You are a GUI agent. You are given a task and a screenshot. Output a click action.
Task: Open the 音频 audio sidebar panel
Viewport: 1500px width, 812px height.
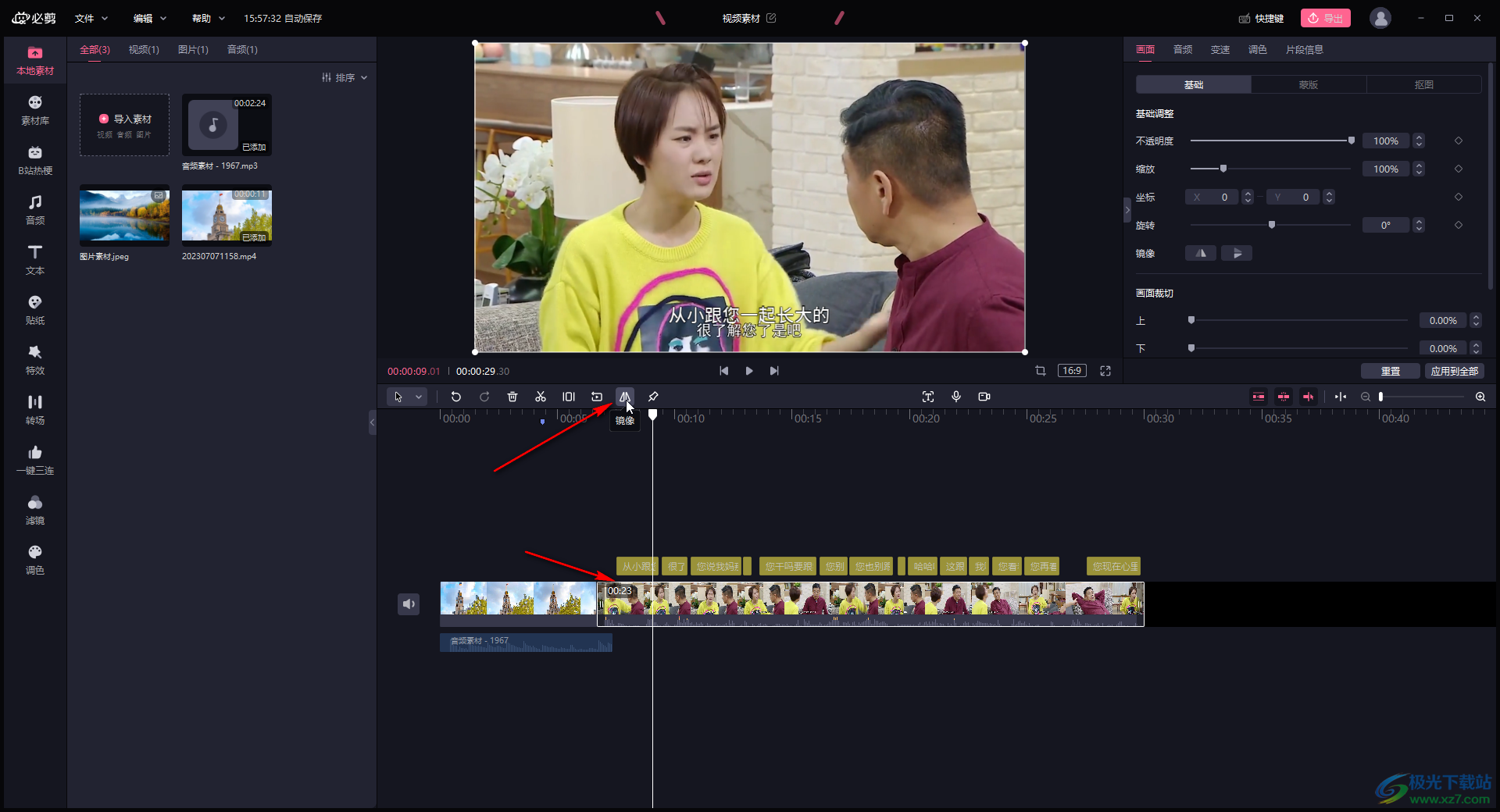35,211
